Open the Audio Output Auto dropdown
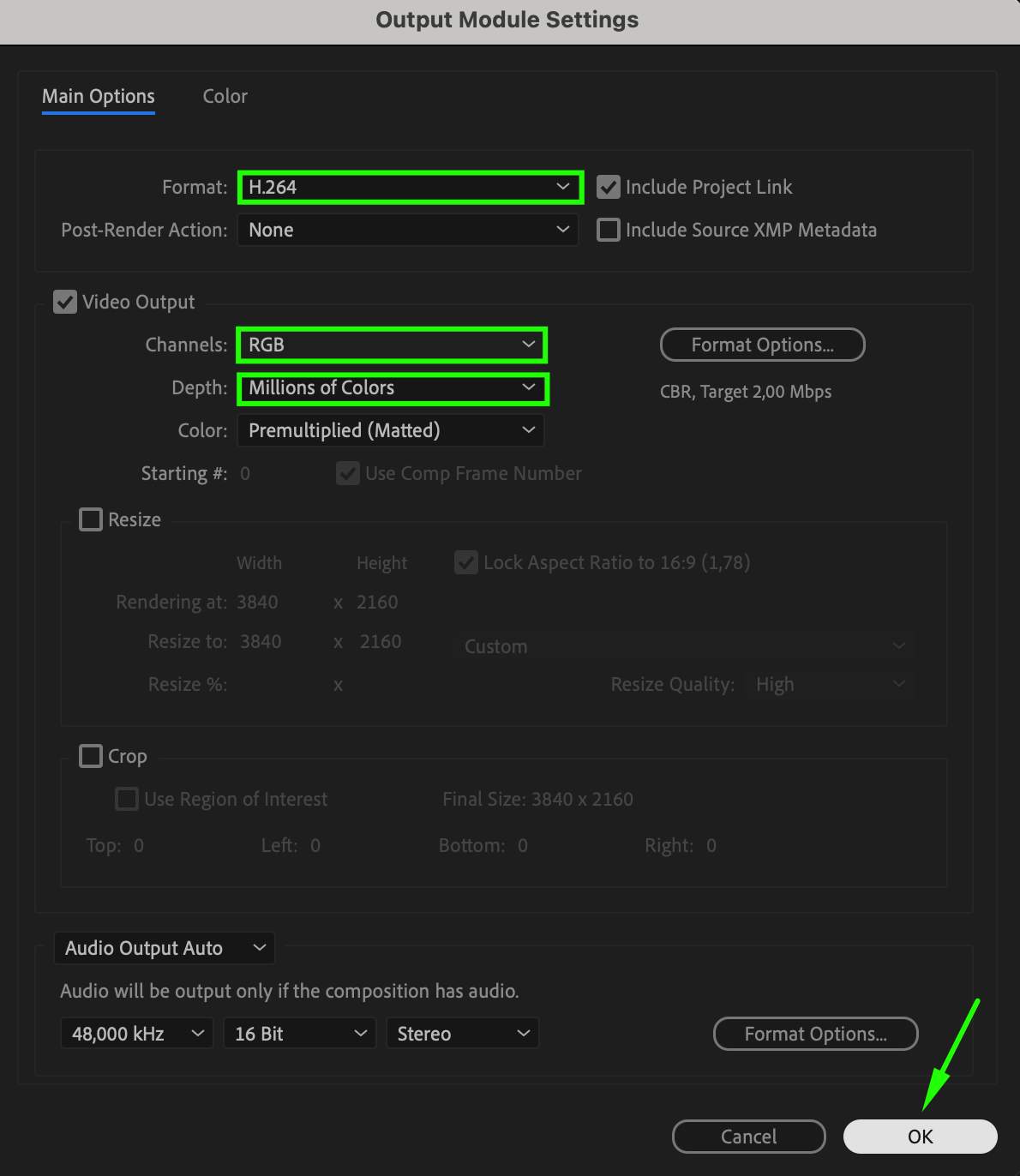This screenshot has width=1020, height=1176. point(165,948)
